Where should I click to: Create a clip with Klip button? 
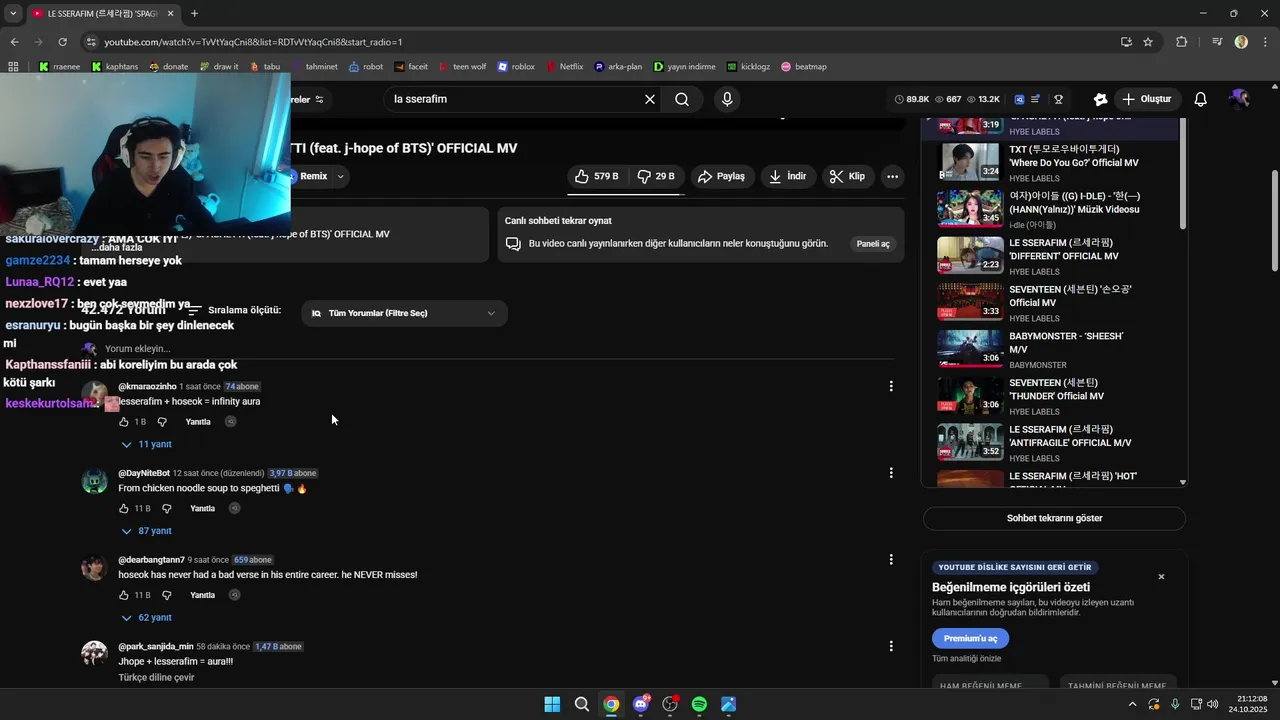(847, 176)
